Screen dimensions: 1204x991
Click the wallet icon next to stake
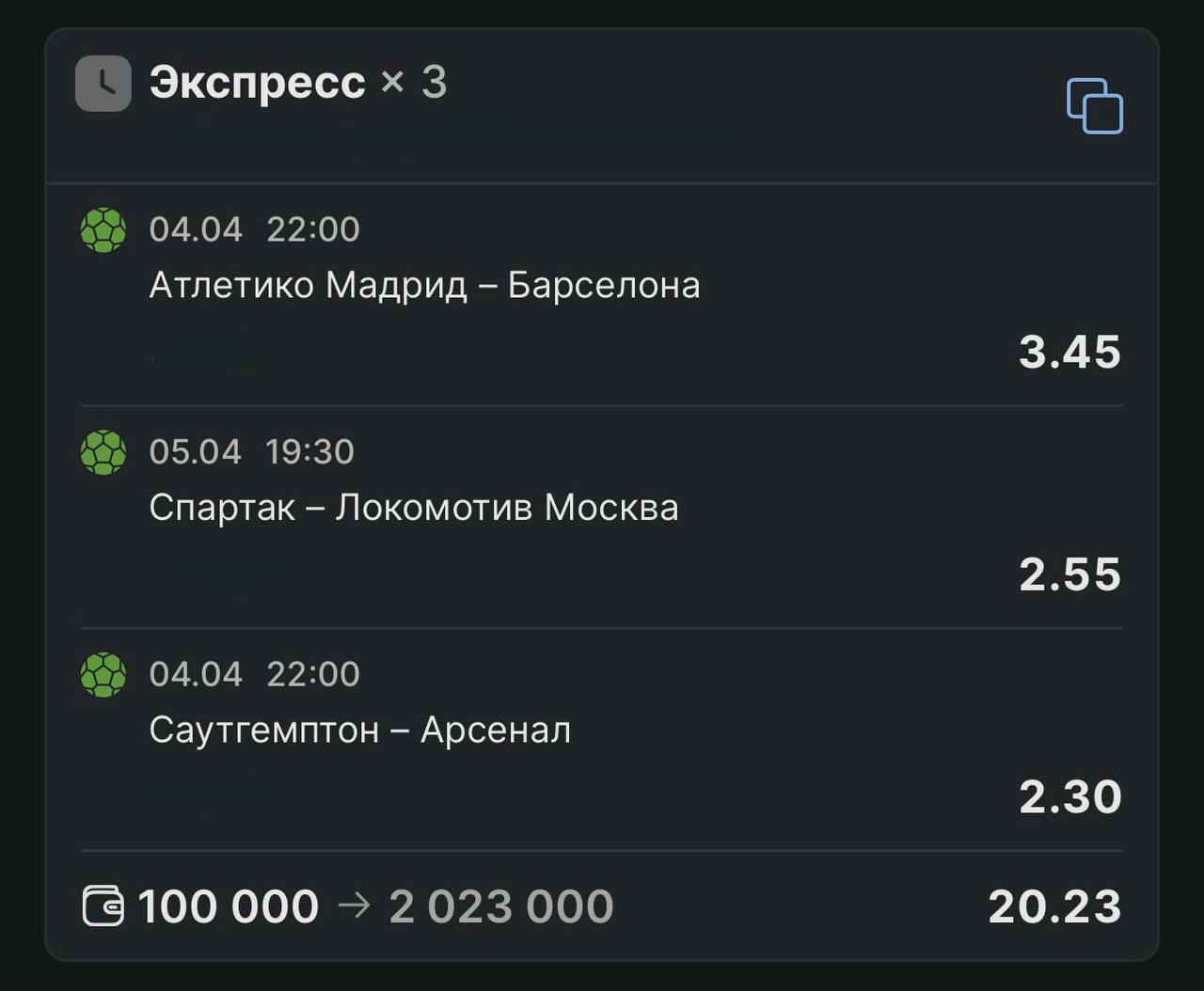[103, 906]
